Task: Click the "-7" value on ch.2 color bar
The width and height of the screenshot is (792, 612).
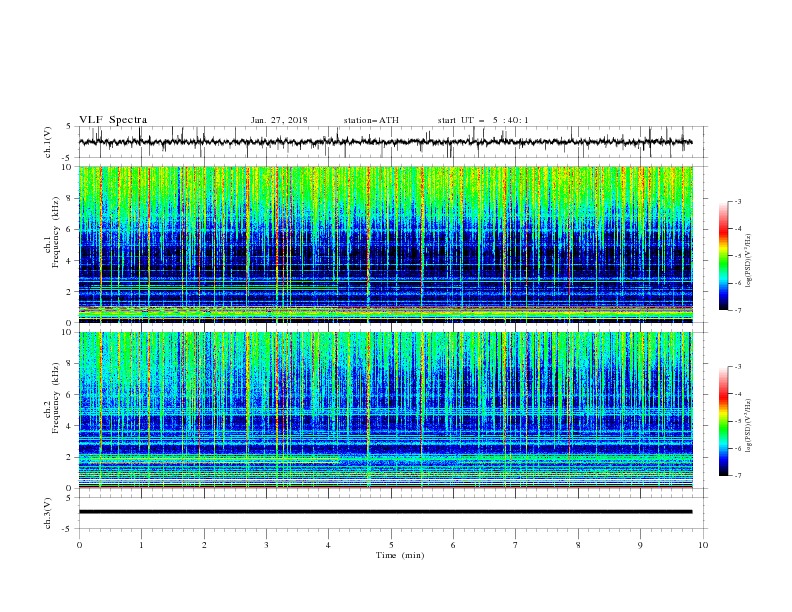Action: click(737, 476)
